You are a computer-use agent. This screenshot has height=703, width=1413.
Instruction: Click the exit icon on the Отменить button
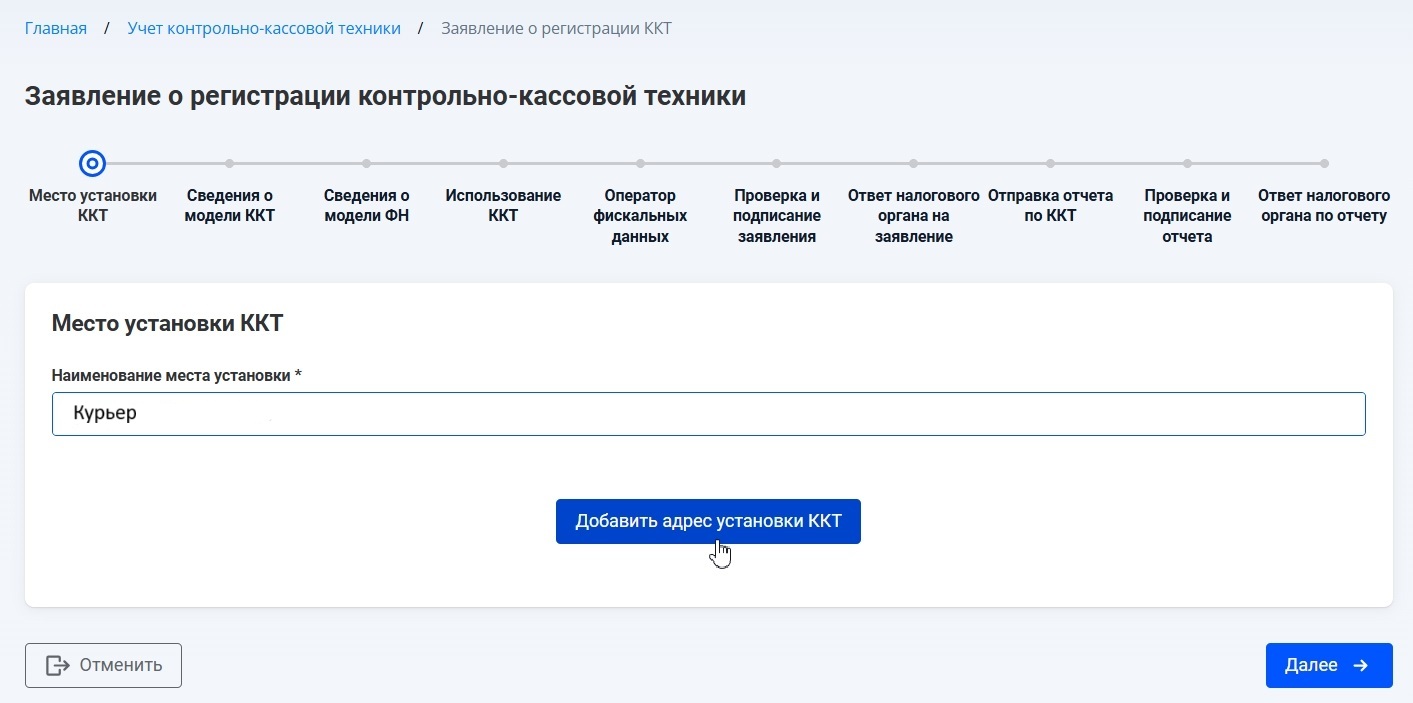(x=58, y=665)
